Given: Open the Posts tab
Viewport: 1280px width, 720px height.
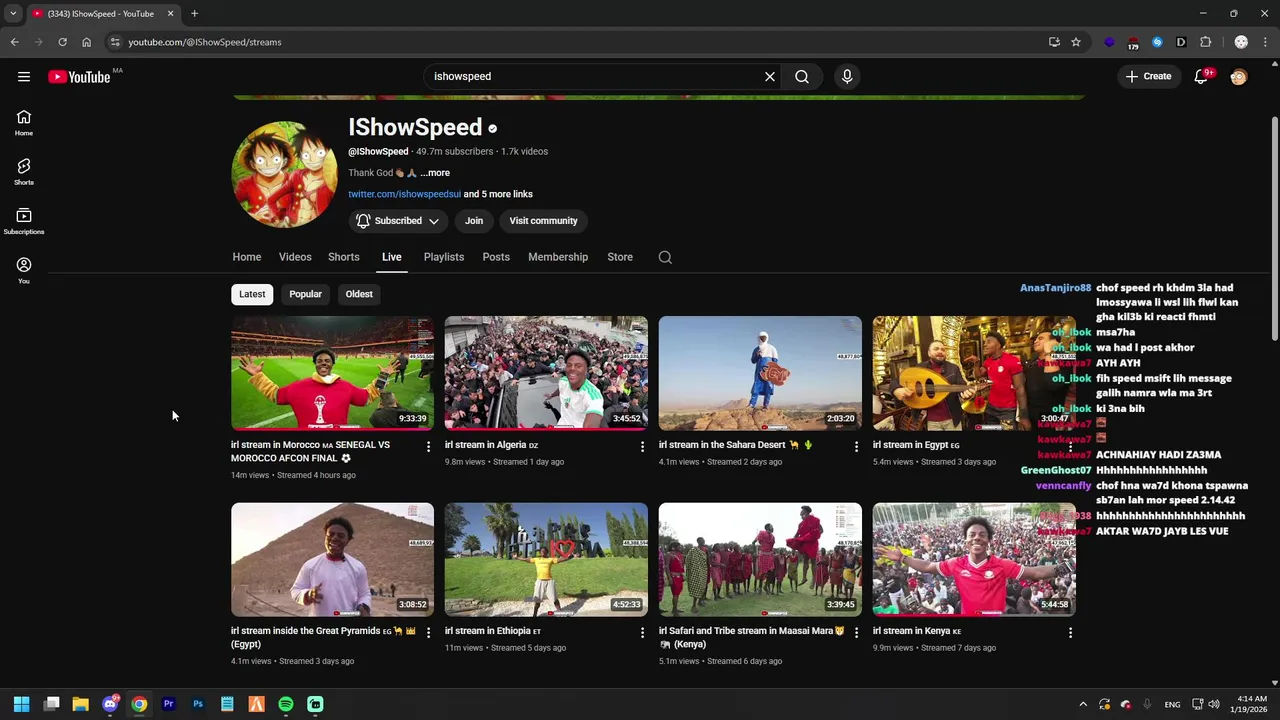Looking at the screenshot, I should 496,257.
